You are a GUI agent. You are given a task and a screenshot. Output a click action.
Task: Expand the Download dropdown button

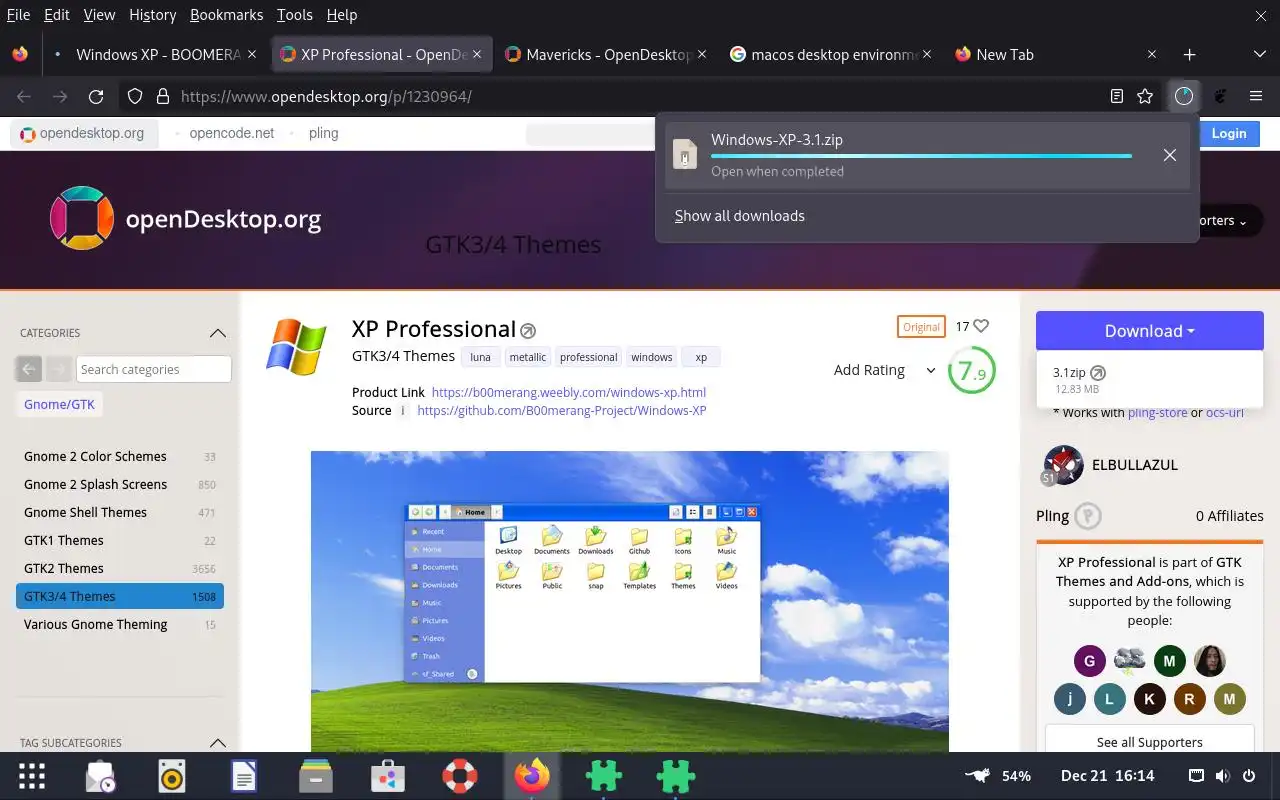pyautogui.click(x=1150, y=331)
